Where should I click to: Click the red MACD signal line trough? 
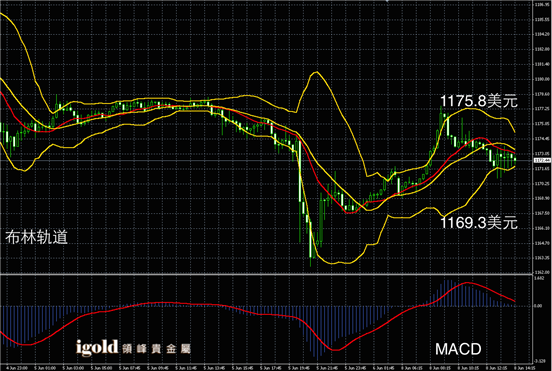pos(335,350)
